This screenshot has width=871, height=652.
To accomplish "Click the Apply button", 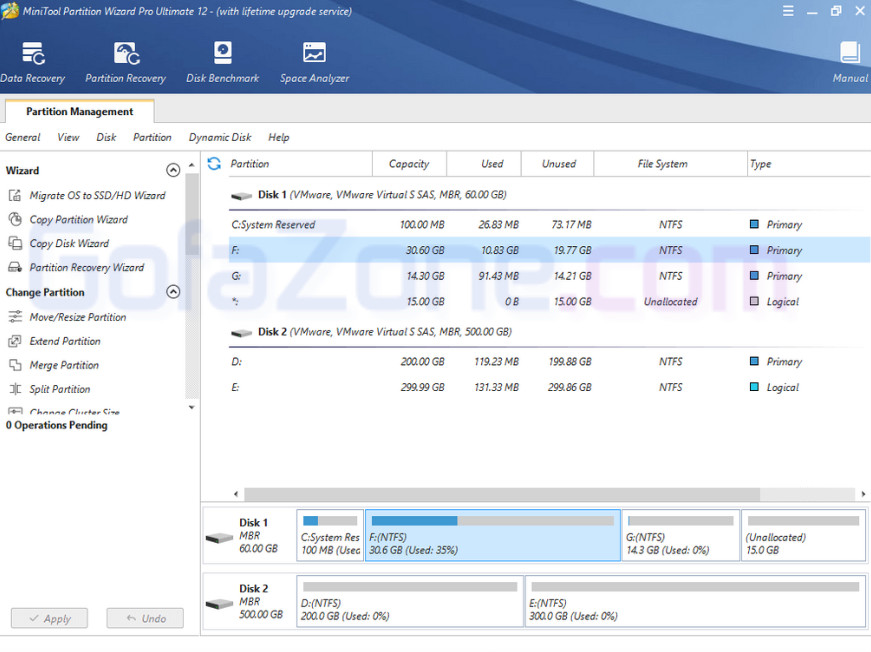I will click(48, 619).
